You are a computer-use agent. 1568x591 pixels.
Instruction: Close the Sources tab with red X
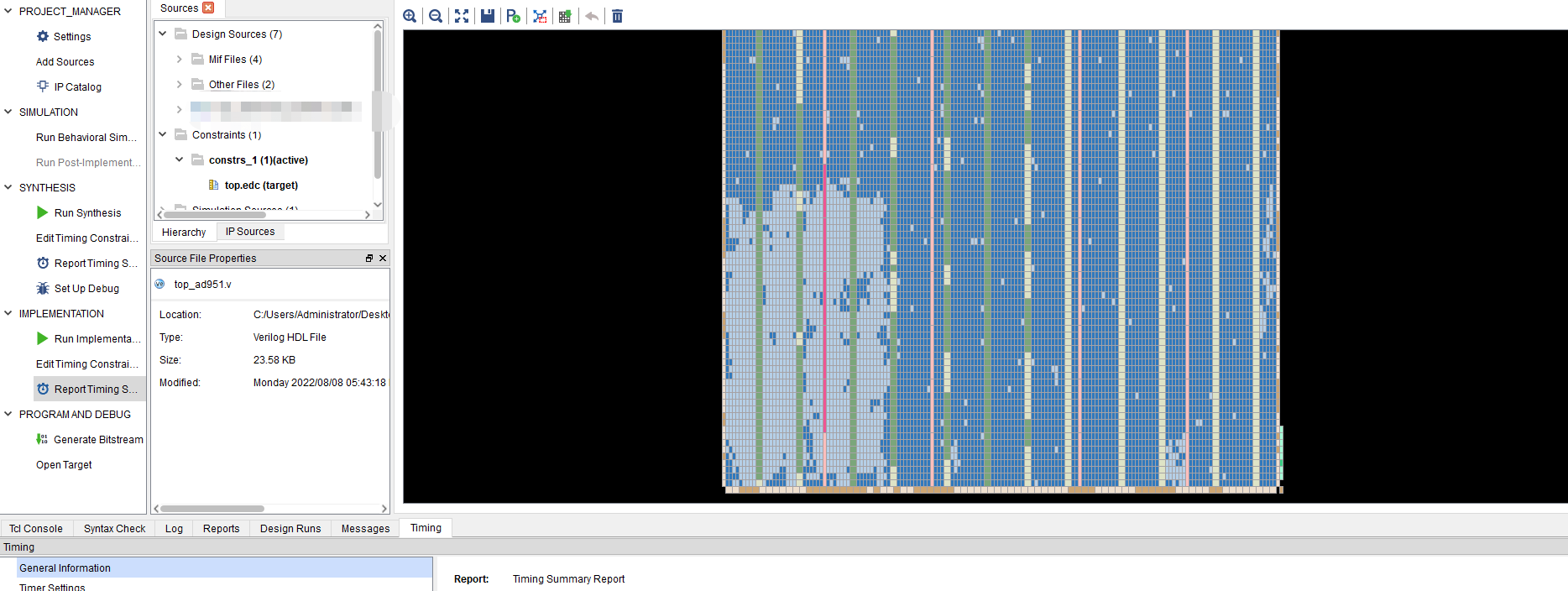[208, 8]
